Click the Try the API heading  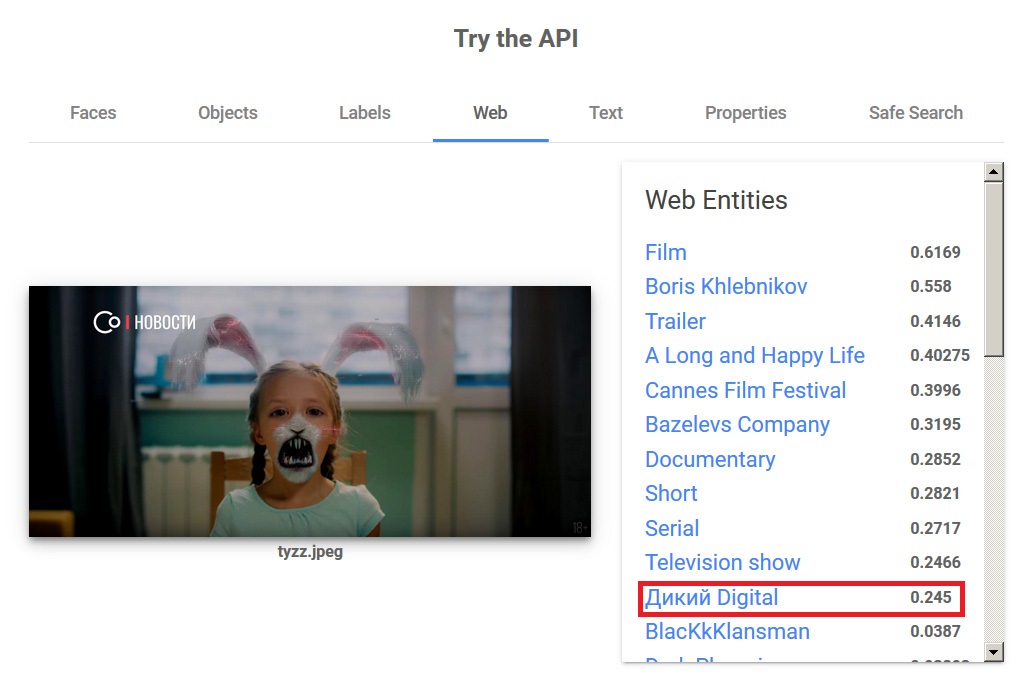tap(516, 39)
